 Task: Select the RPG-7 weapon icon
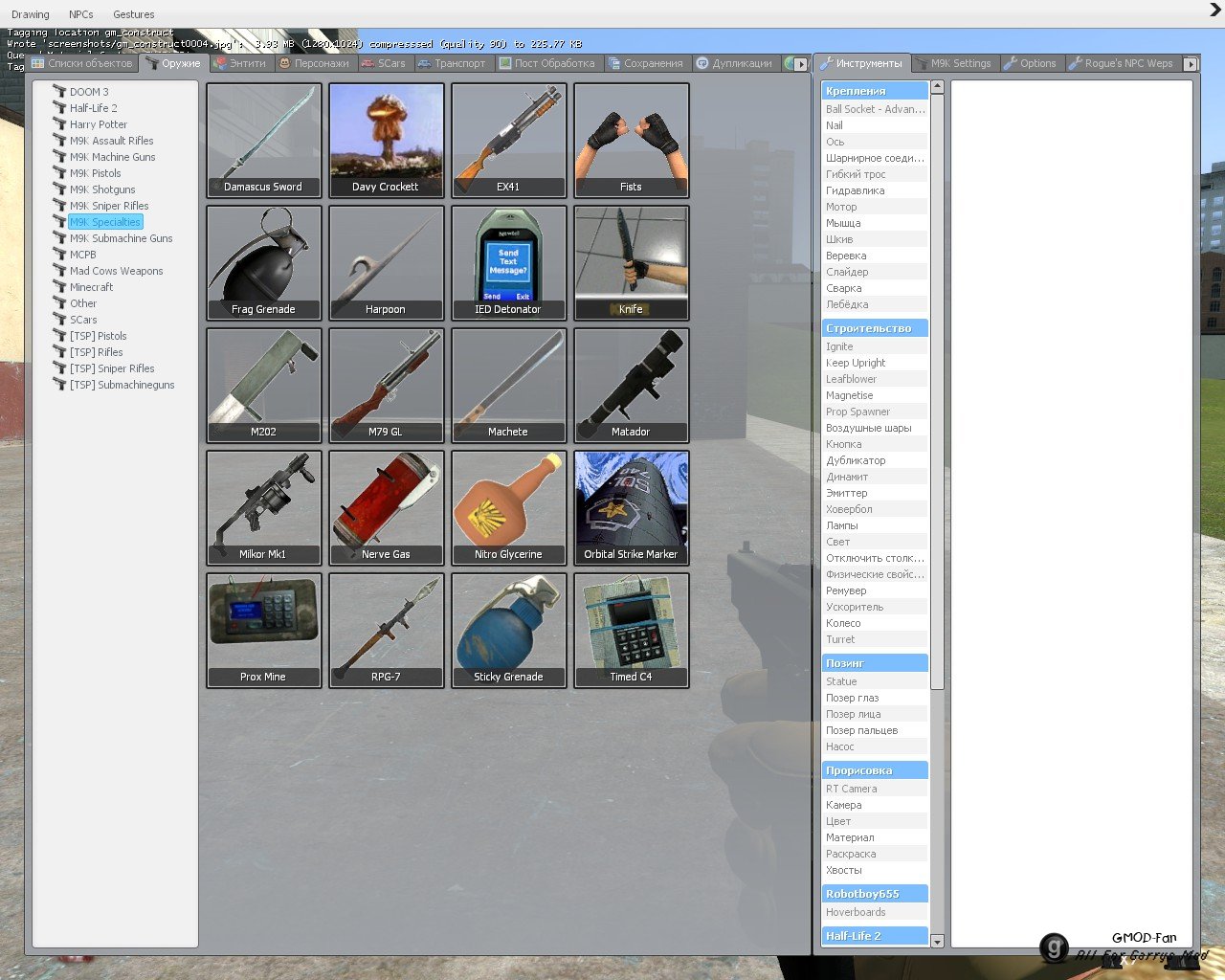[x=386, y=631]
